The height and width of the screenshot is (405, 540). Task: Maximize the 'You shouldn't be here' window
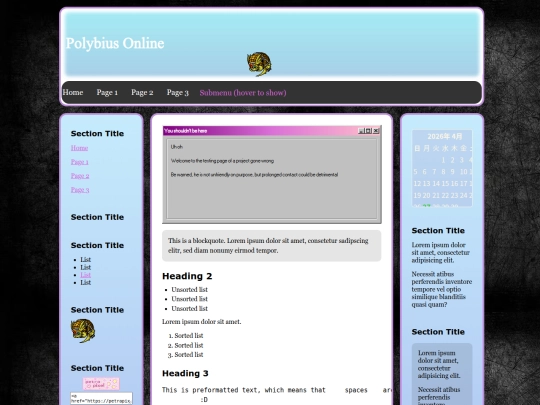[368, 131]
